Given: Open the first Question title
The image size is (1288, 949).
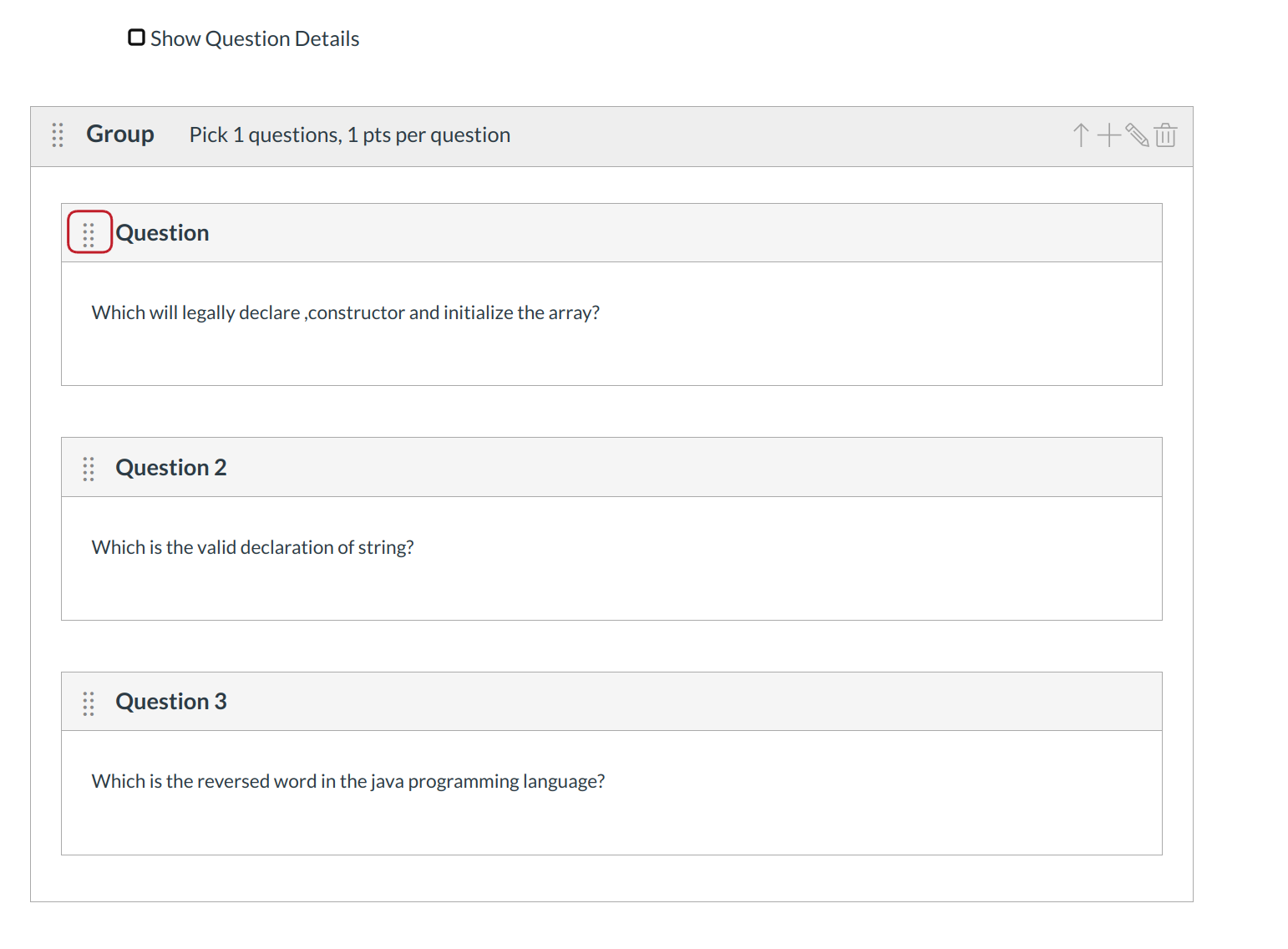Looking at the screenshot, I should click(162, 233).
